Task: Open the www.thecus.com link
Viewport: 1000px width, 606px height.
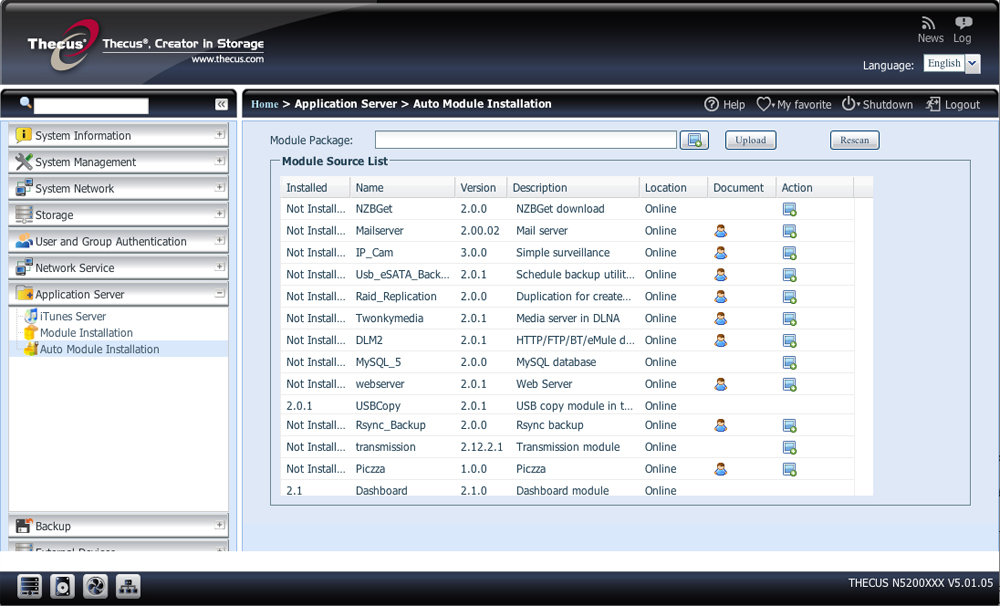Action: (x=228, y=59)
